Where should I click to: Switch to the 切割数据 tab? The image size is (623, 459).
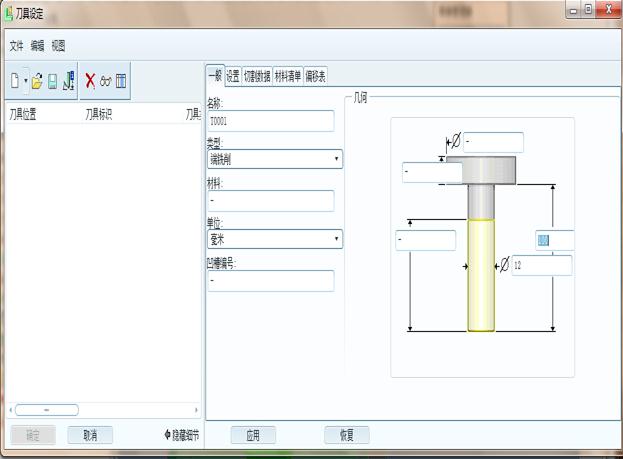tap(257, 75)
